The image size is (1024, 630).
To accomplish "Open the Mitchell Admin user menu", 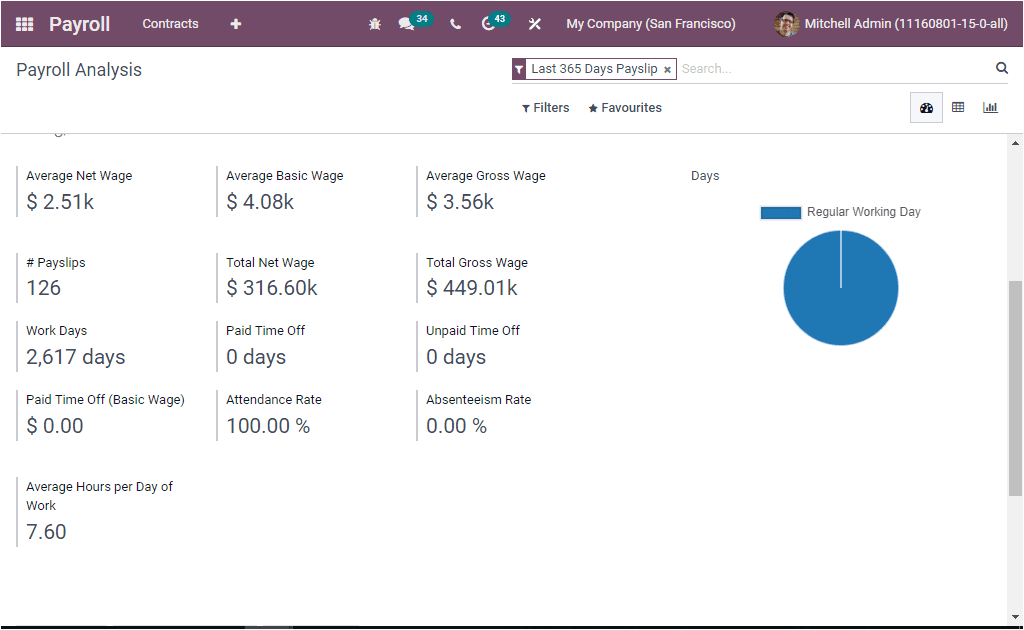I will [890, 23].
